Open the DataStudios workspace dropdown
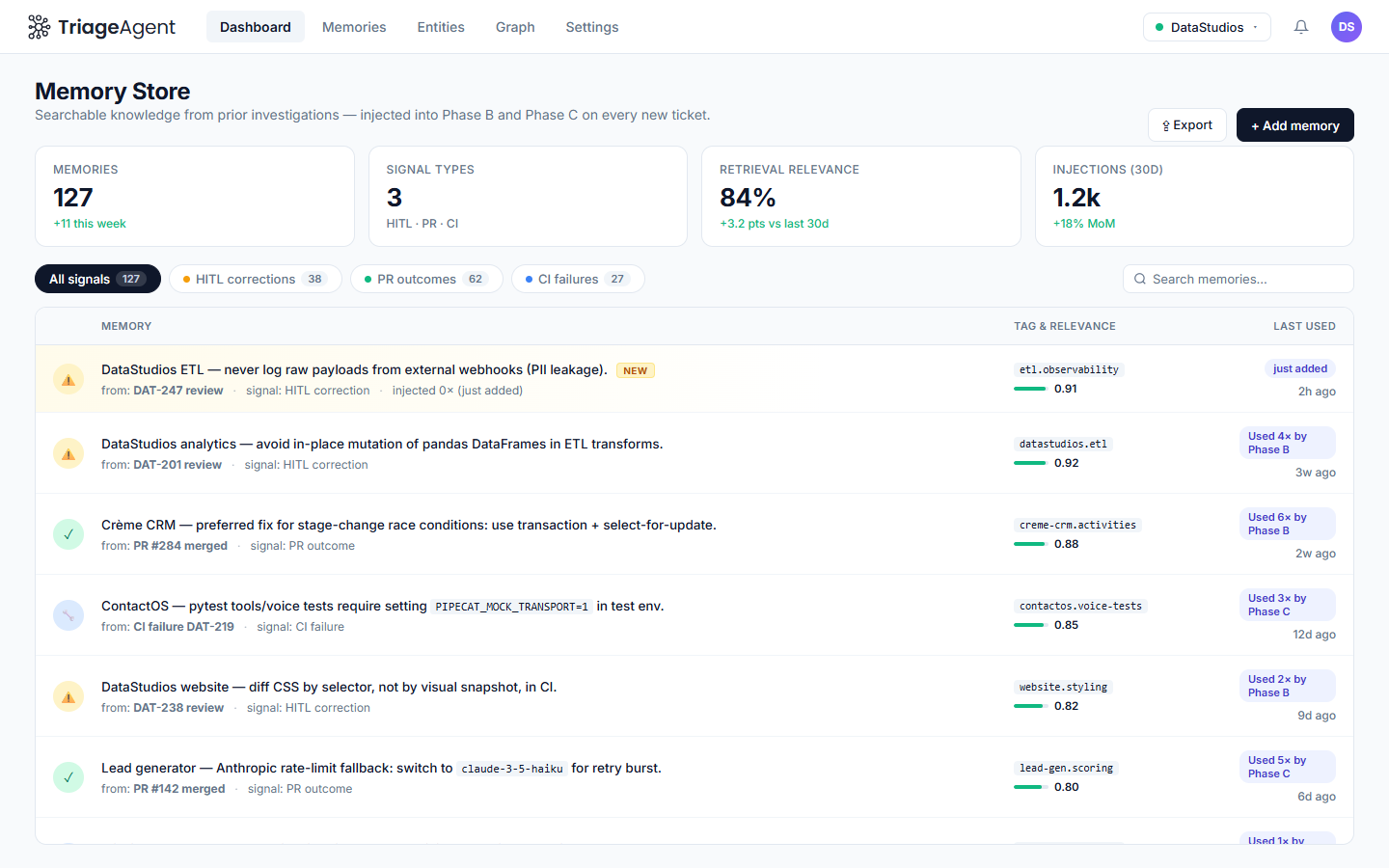Screen dimensions: 1389x868 click(x=1207, y=27)
